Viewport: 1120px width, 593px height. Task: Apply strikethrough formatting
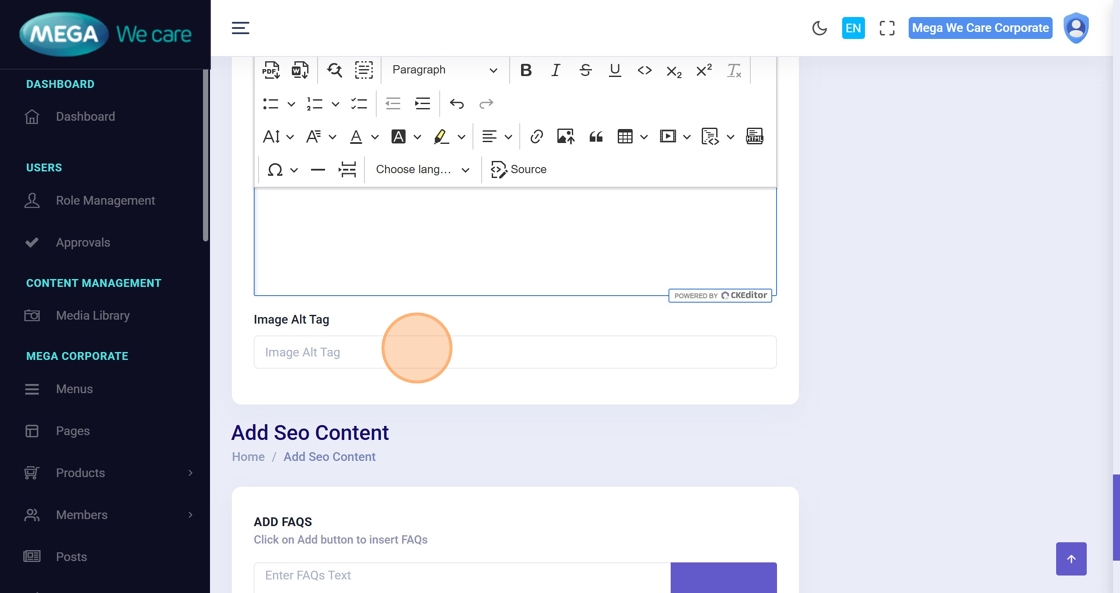(585, 70)
